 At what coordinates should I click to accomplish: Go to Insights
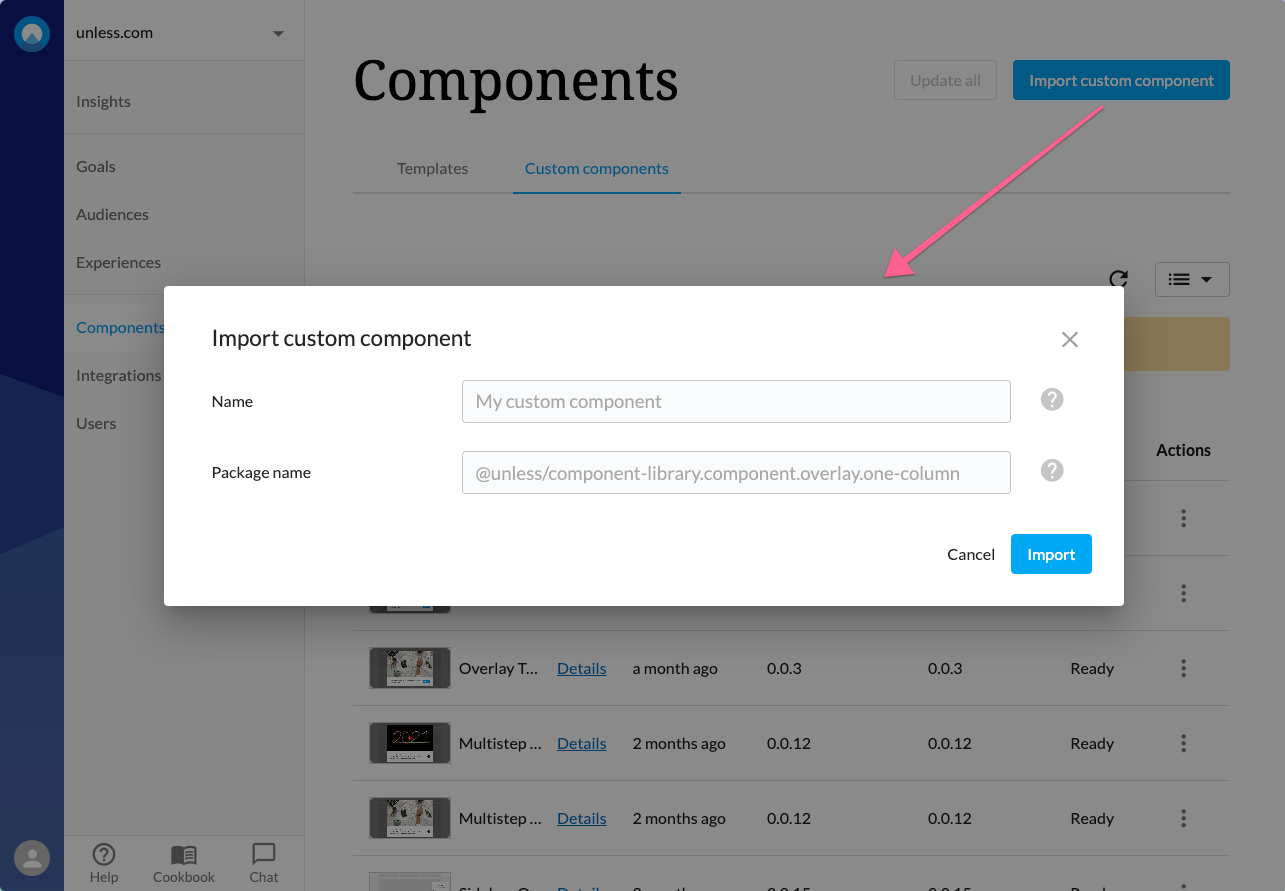pyautogui.click(x=104, y=102)
